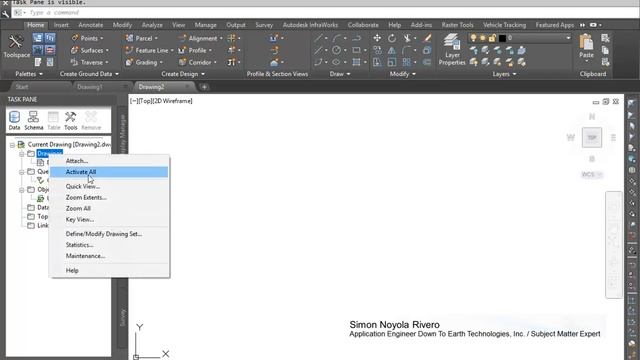Image resolution: width=640 pixels, height=360 pixels.
Task: Expand the Palettes panel
Action: click(29, 74)
